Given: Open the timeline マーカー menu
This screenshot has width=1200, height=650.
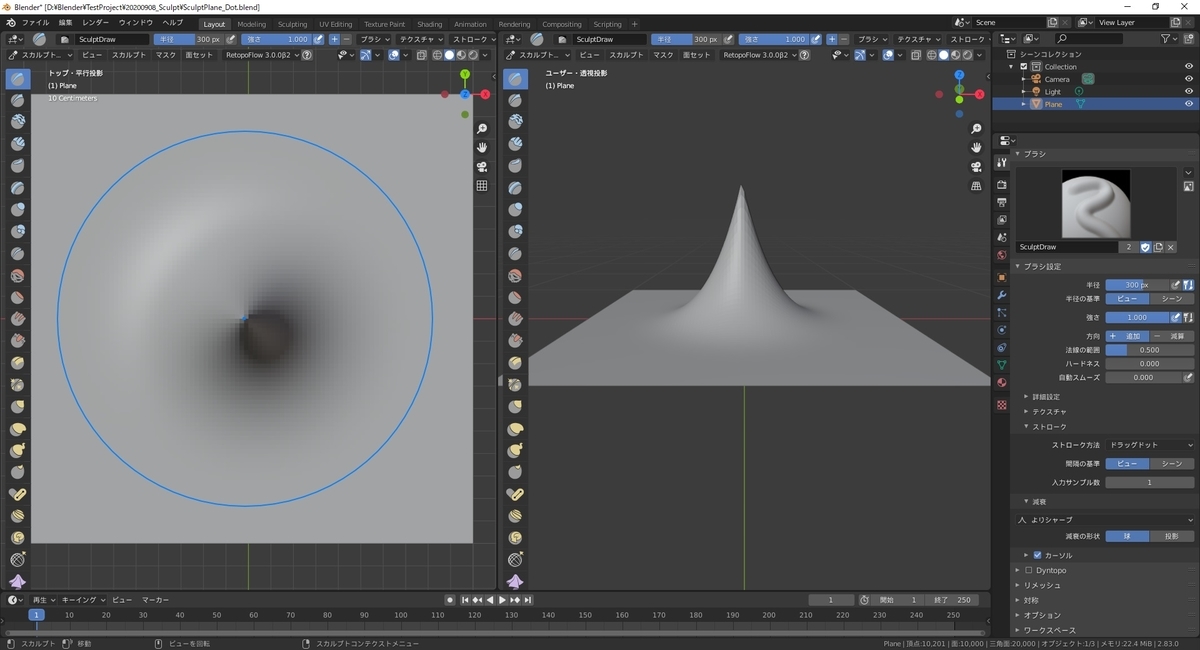Looking at the screenshot, I should pyautogui.click(x=155, y=600).
